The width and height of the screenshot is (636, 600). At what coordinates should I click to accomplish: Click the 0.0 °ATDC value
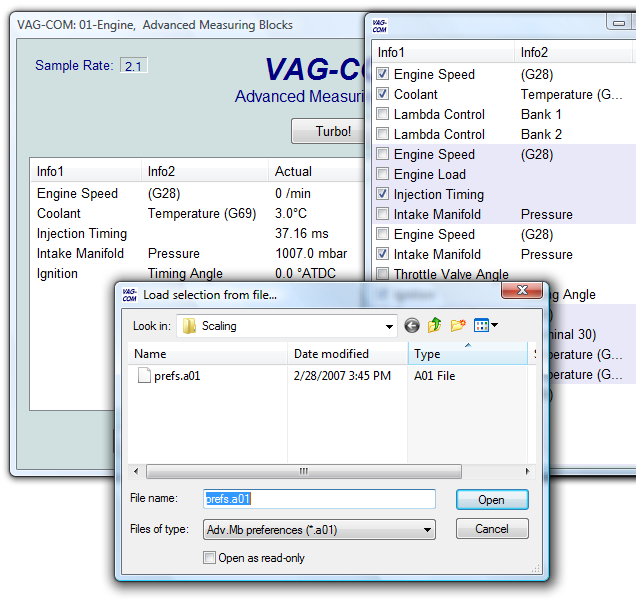305,273
